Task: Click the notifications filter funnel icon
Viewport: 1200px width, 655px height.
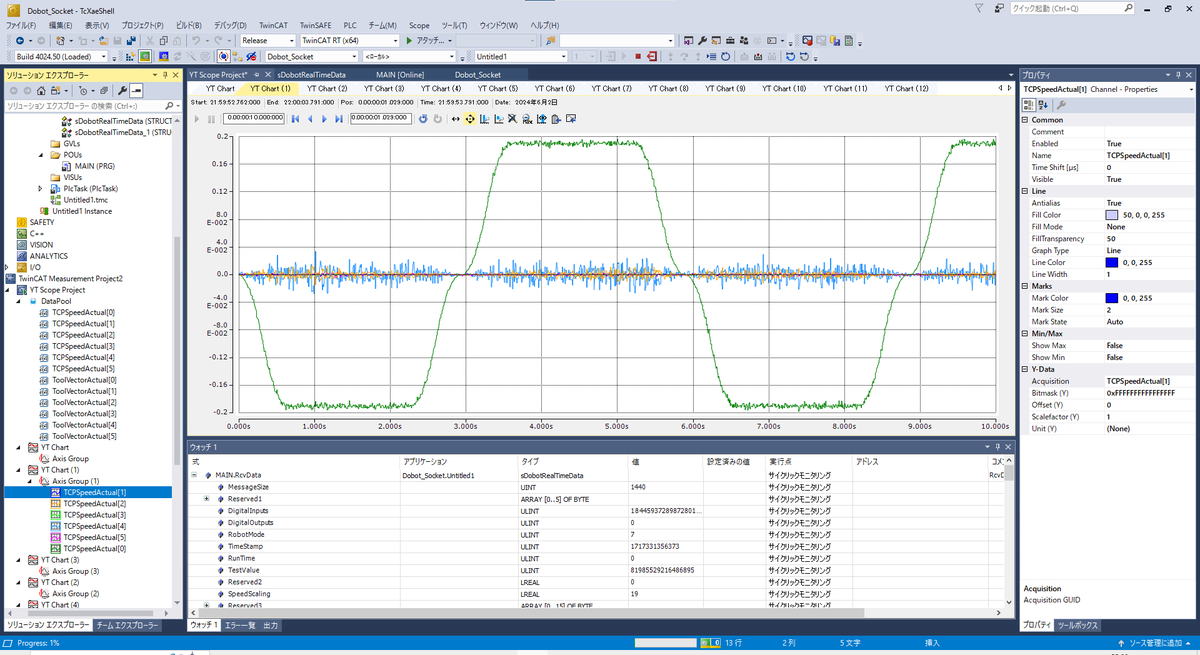Action: 979,8
